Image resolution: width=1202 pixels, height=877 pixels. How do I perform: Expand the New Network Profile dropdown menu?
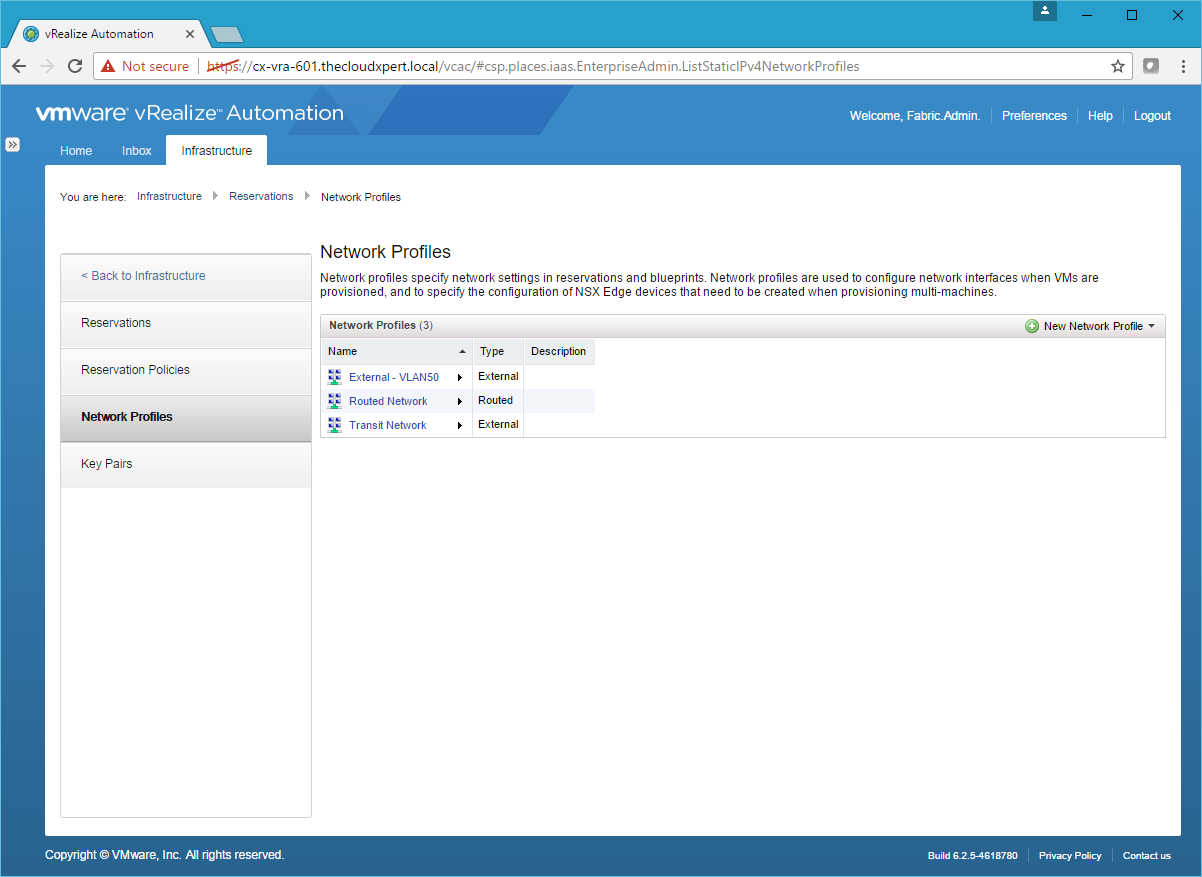1151,326
